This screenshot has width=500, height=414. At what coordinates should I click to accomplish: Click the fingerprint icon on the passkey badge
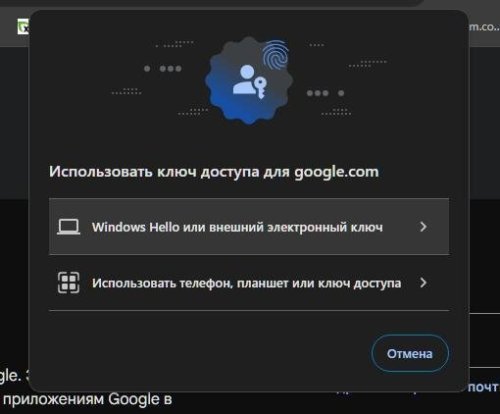[275, 54]
